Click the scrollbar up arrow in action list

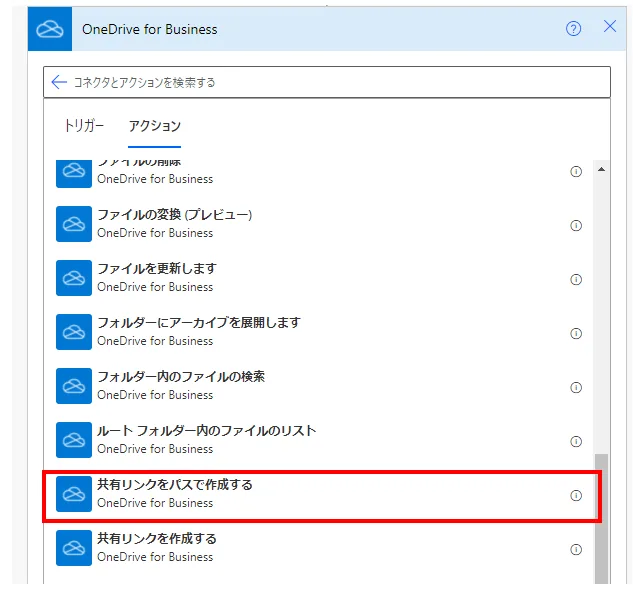pyautogui.click(x=601, y=169)
